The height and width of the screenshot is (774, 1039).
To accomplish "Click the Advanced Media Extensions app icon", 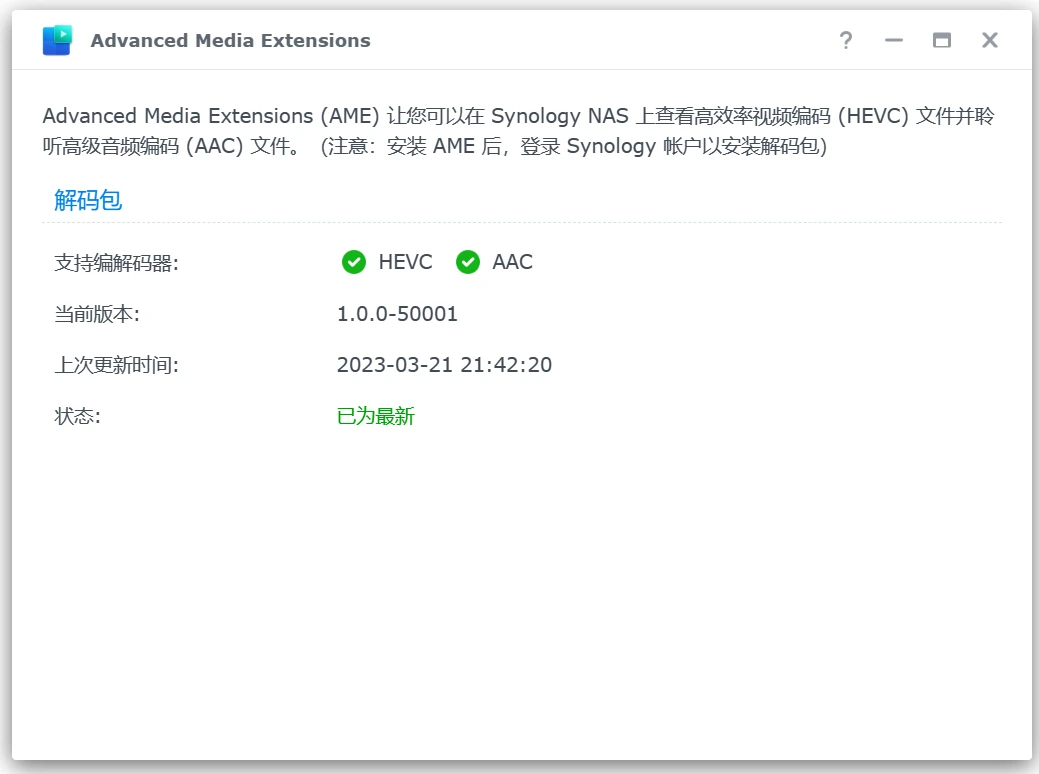I will point(58,40).
